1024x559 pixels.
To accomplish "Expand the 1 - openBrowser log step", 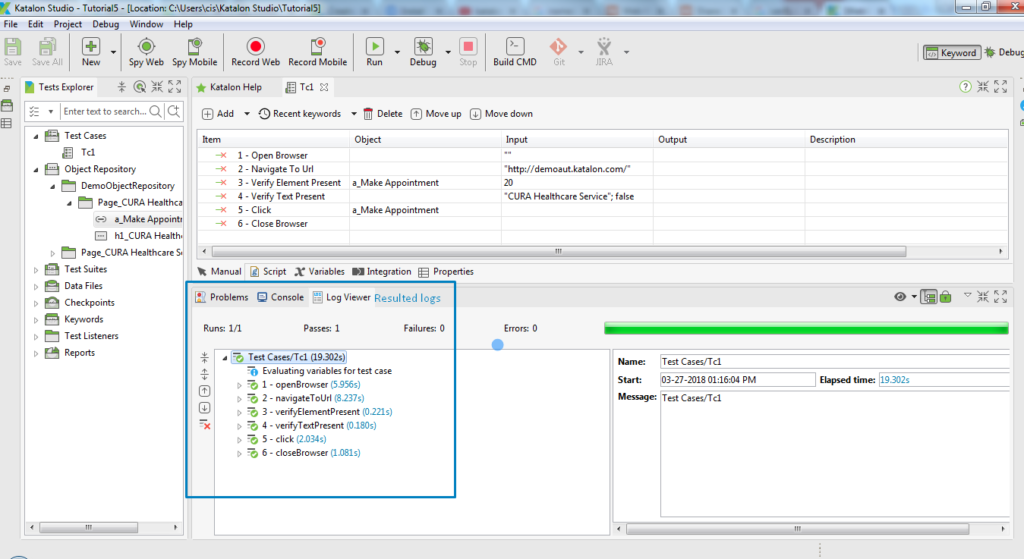I will [x=239, y=385].
